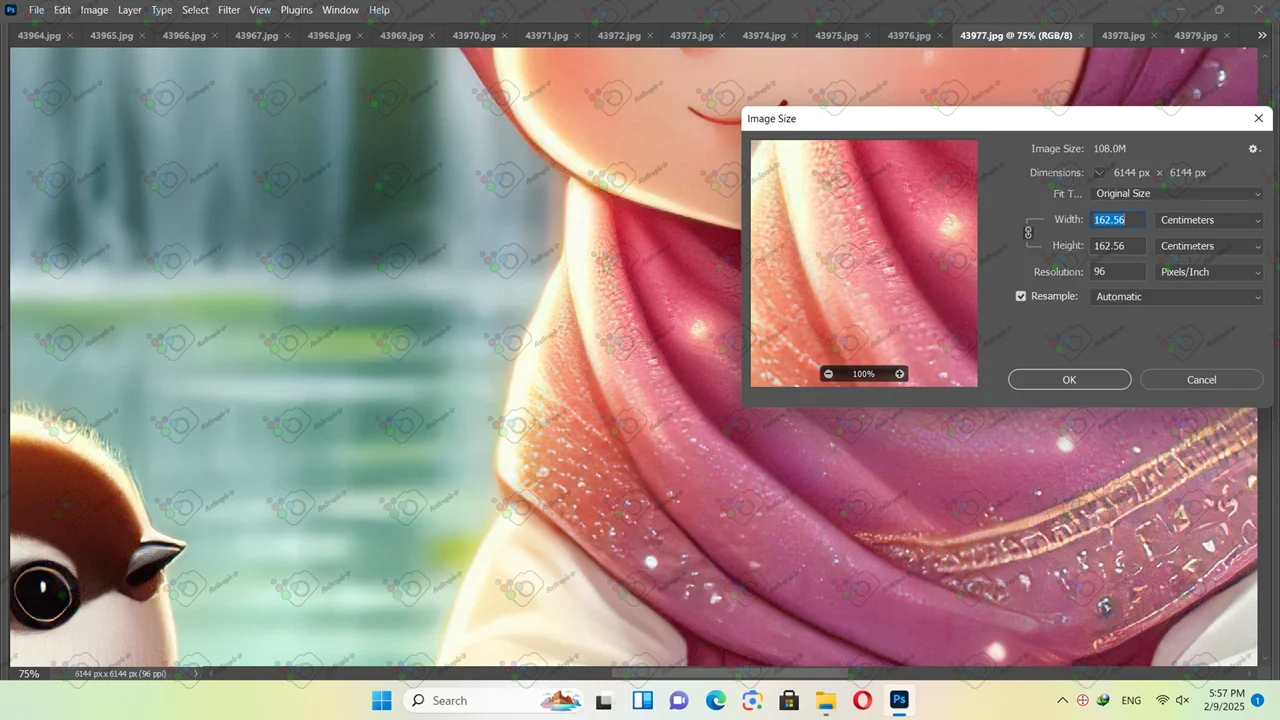The height and width of the screenshot is (720, 1280).
Task: Toggle the constrain proportions chain link
Action: [x=1028, y=233]
